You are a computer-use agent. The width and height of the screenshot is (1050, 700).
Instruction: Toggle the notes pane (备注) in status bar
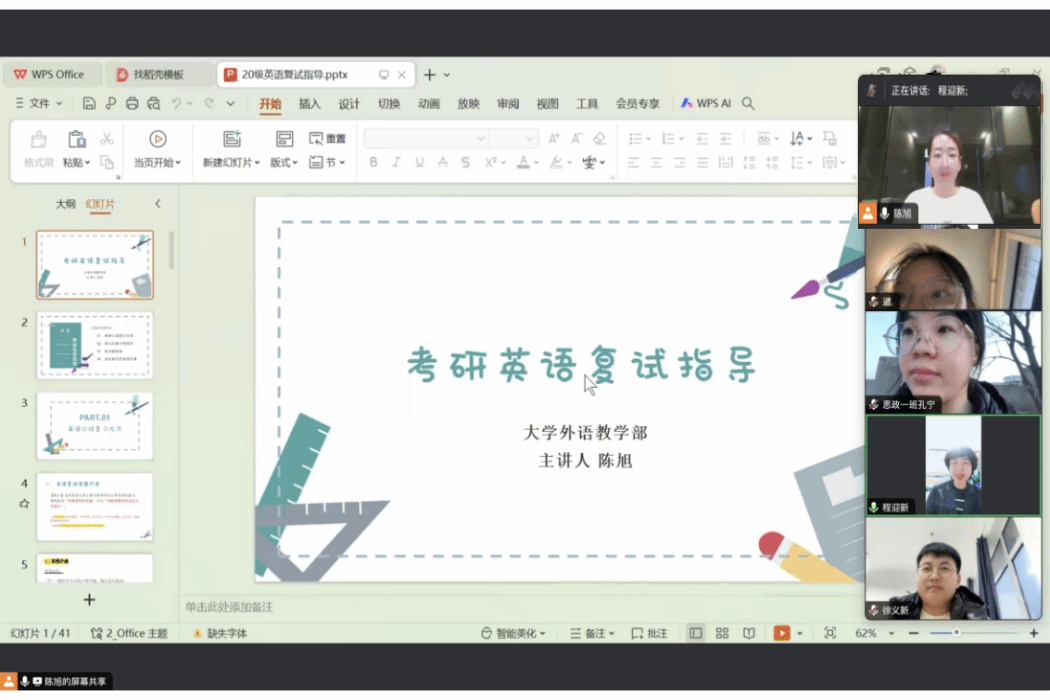592,633
